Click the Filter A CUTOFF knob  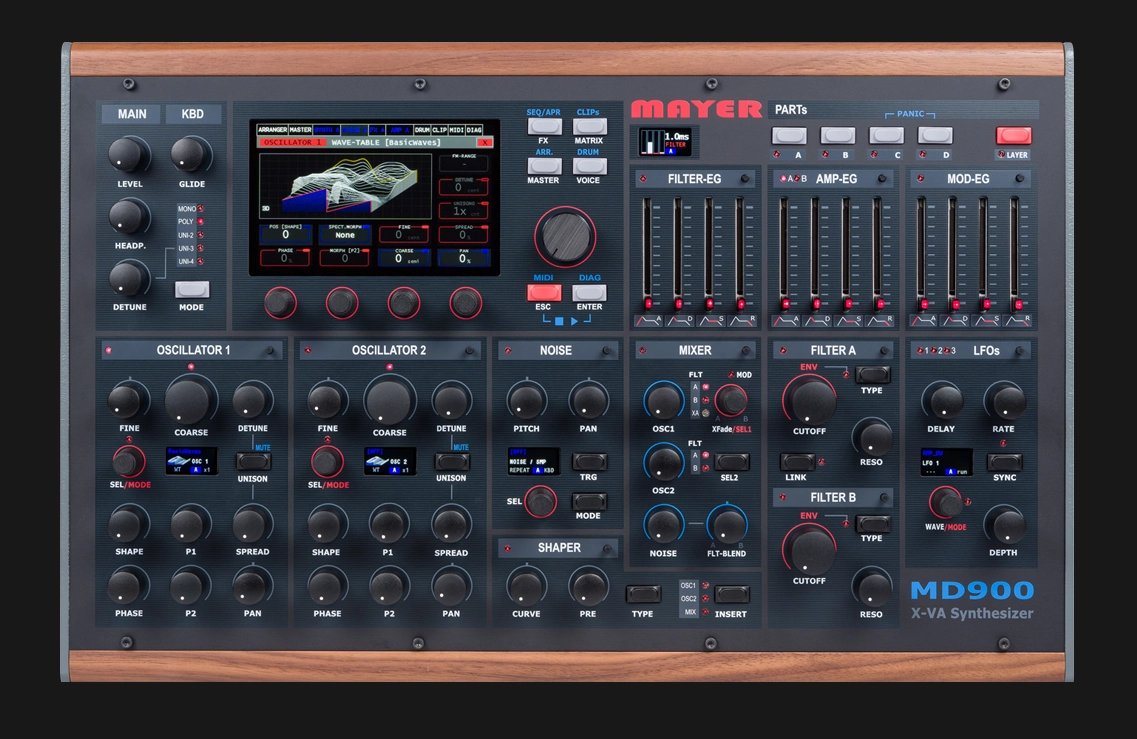coord(810,400)
